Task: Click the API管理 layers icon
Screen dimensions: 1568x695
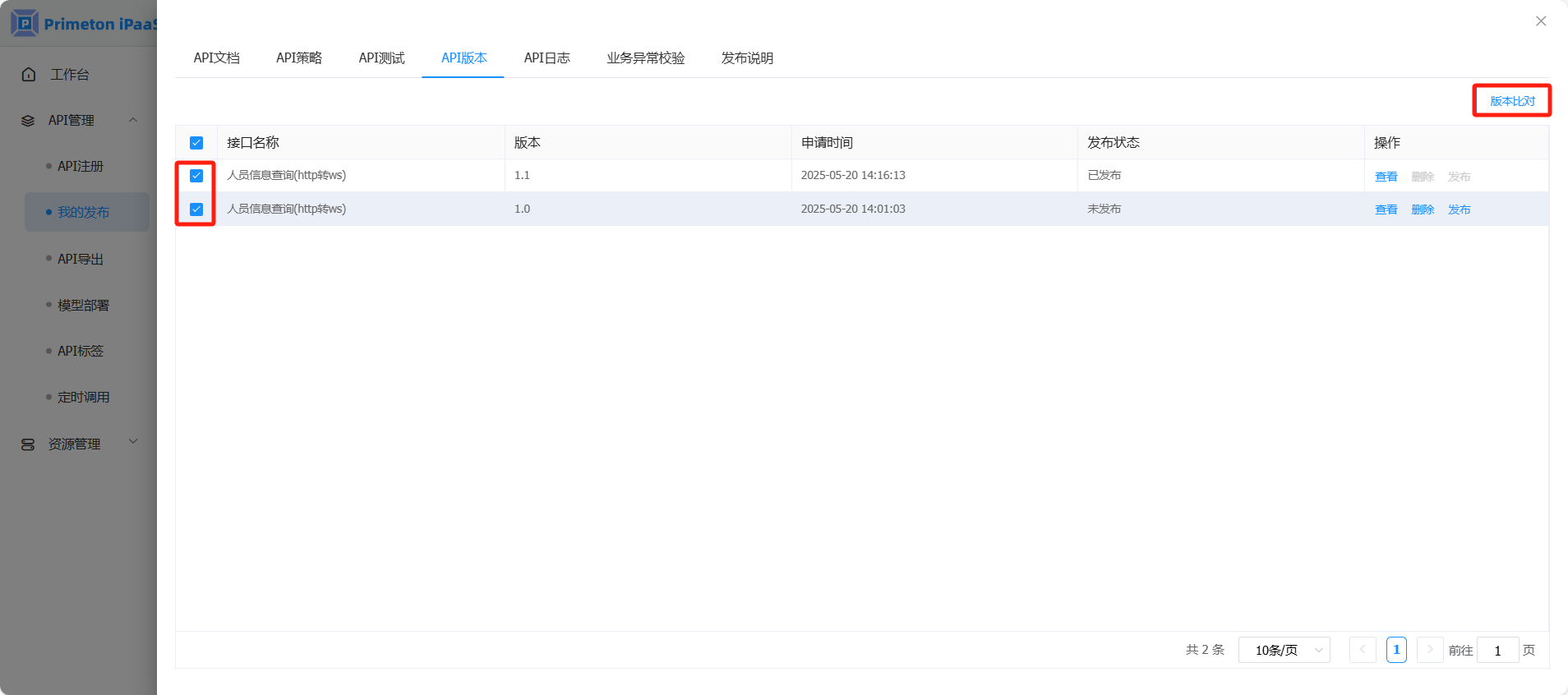Action: pos(28,121)
